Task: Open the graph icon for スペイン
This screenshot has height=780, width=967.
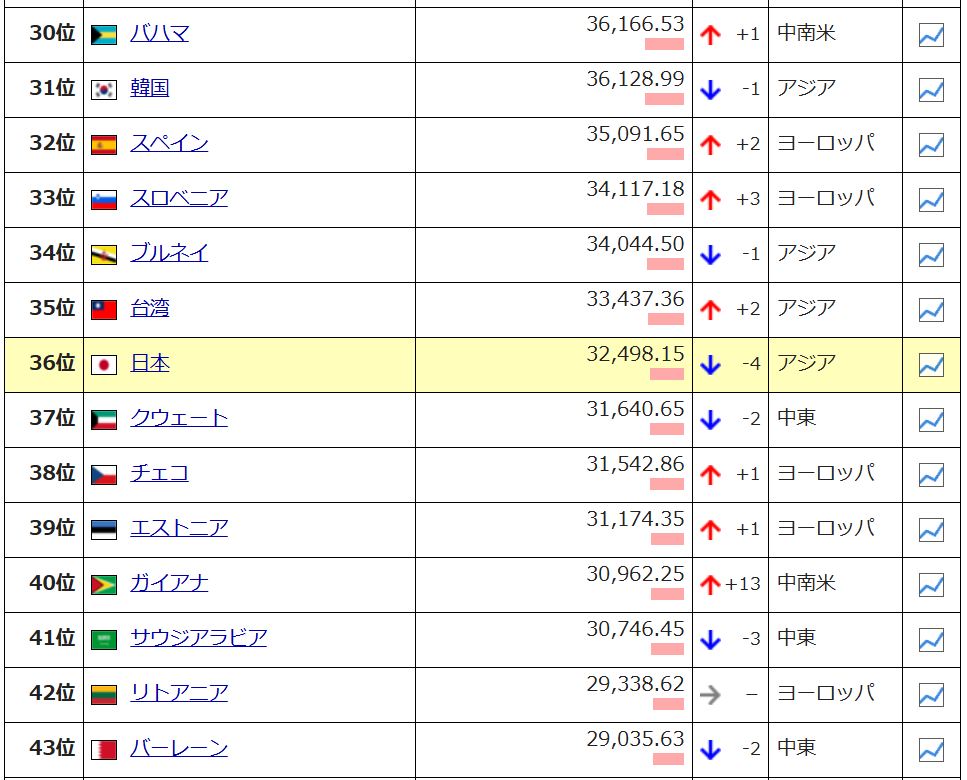Action: point(931,145)
